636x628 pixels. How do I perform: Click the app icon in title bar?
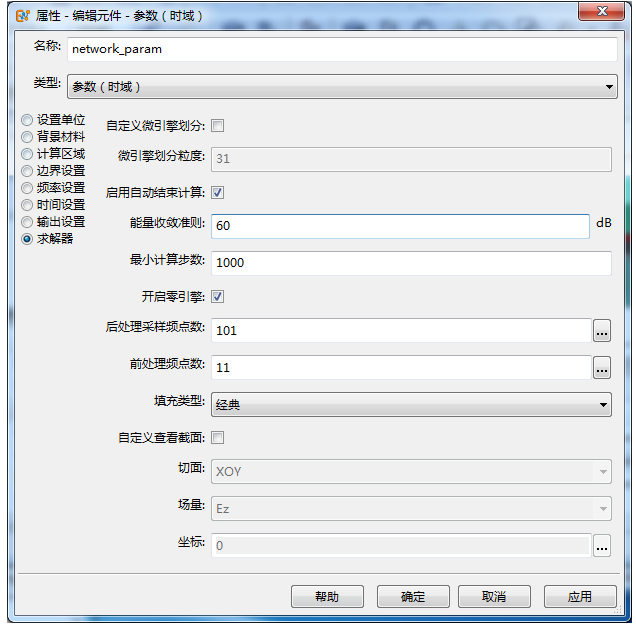(x=22, y=14)
